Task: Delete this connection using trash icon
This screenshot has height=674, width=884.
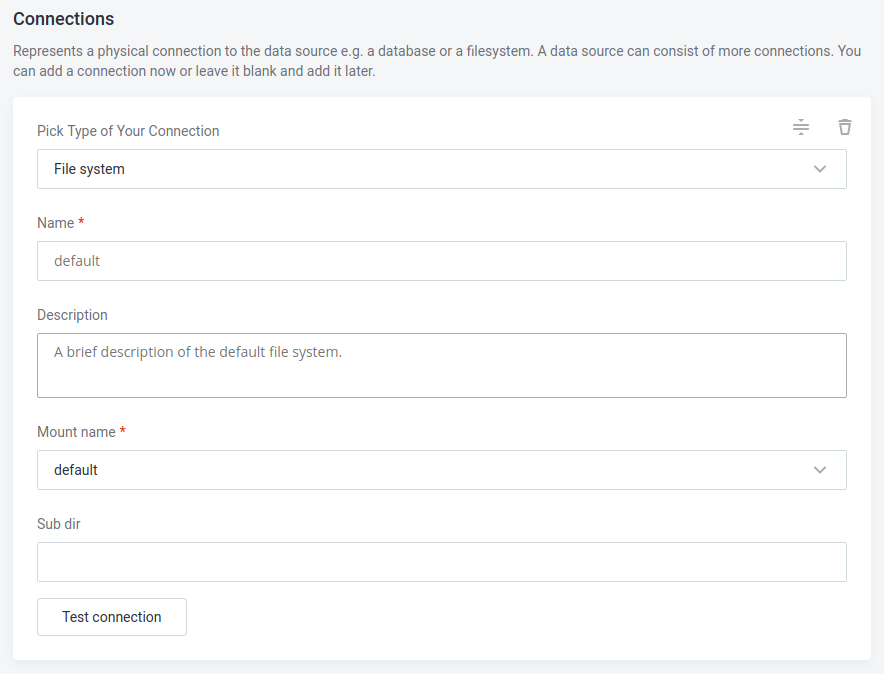Action: pyautogui.click(x=845, y=127)
